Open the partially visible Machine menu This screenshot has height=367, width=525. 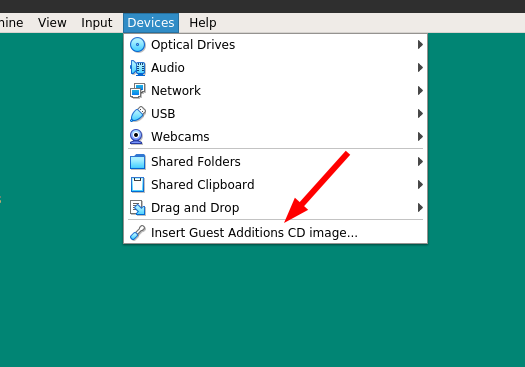pos(11,23)
